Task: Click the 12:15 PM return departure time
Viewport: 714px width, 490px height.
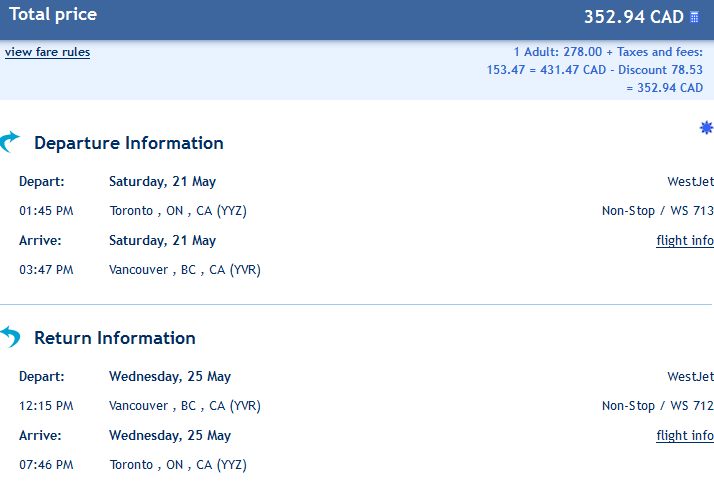Action: point(46,406)
